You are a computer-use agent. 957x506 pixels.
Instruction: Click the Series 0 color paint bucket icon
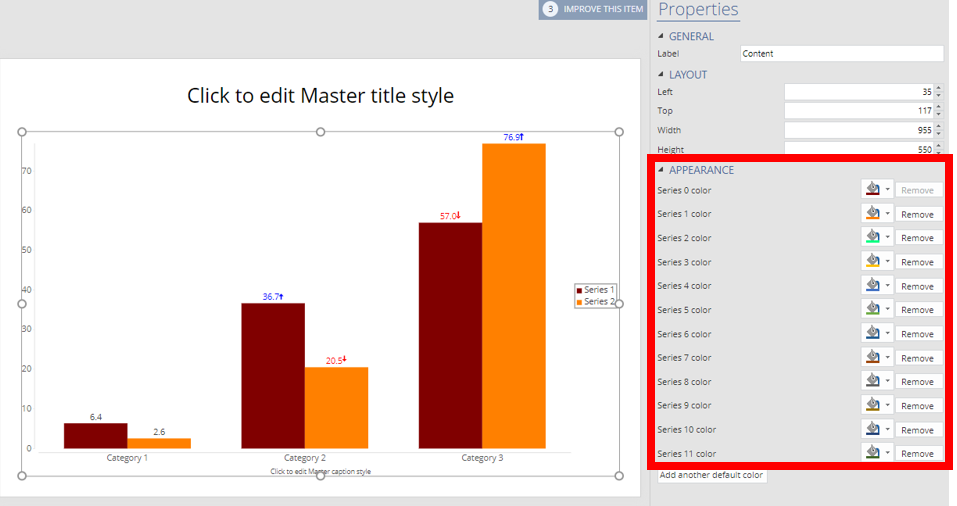click(x=872, y=190)
